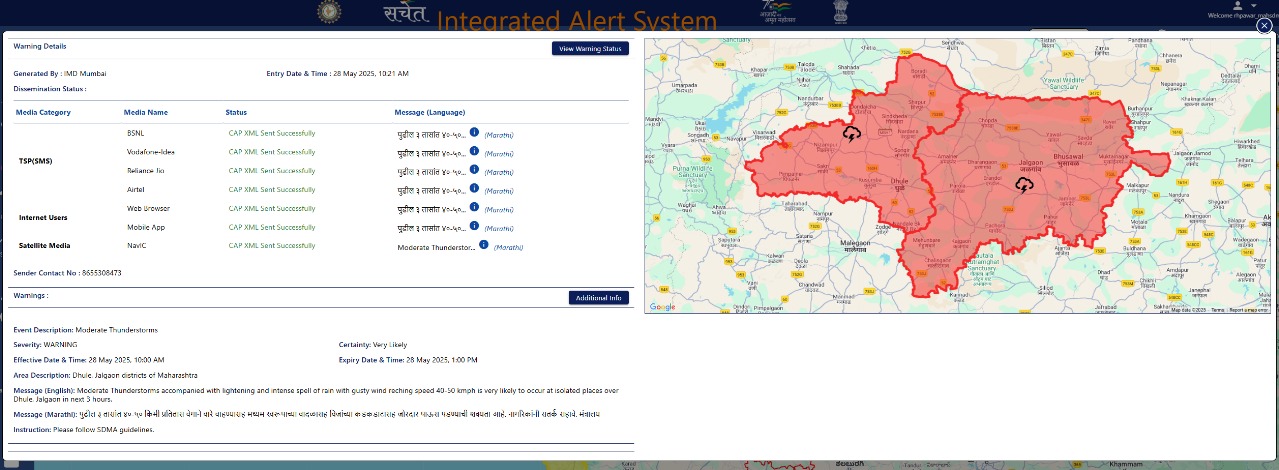Click NavIC's CAP XML Sent Successfully status
The height and width of the screenshot is (470, 1279).
pos(272,244)
